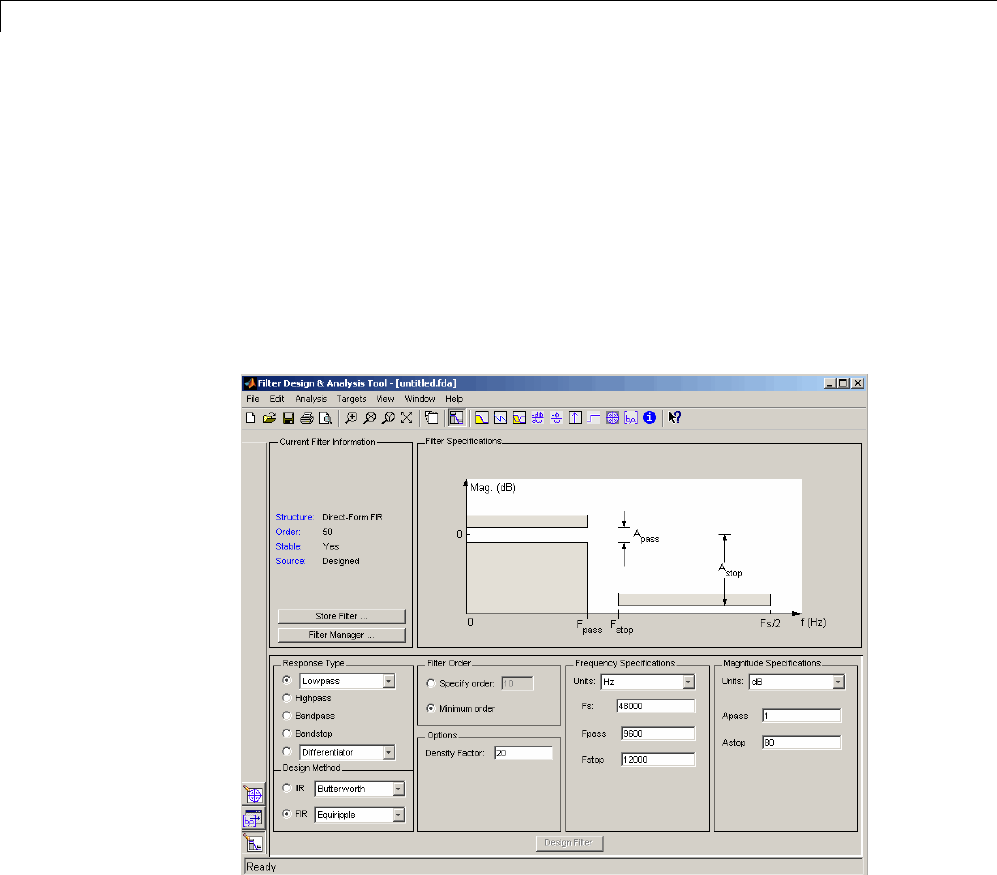This screenshot has width=997, height=875.
Task: Open the magnitude Units dB dropdown
Action: 839,682
